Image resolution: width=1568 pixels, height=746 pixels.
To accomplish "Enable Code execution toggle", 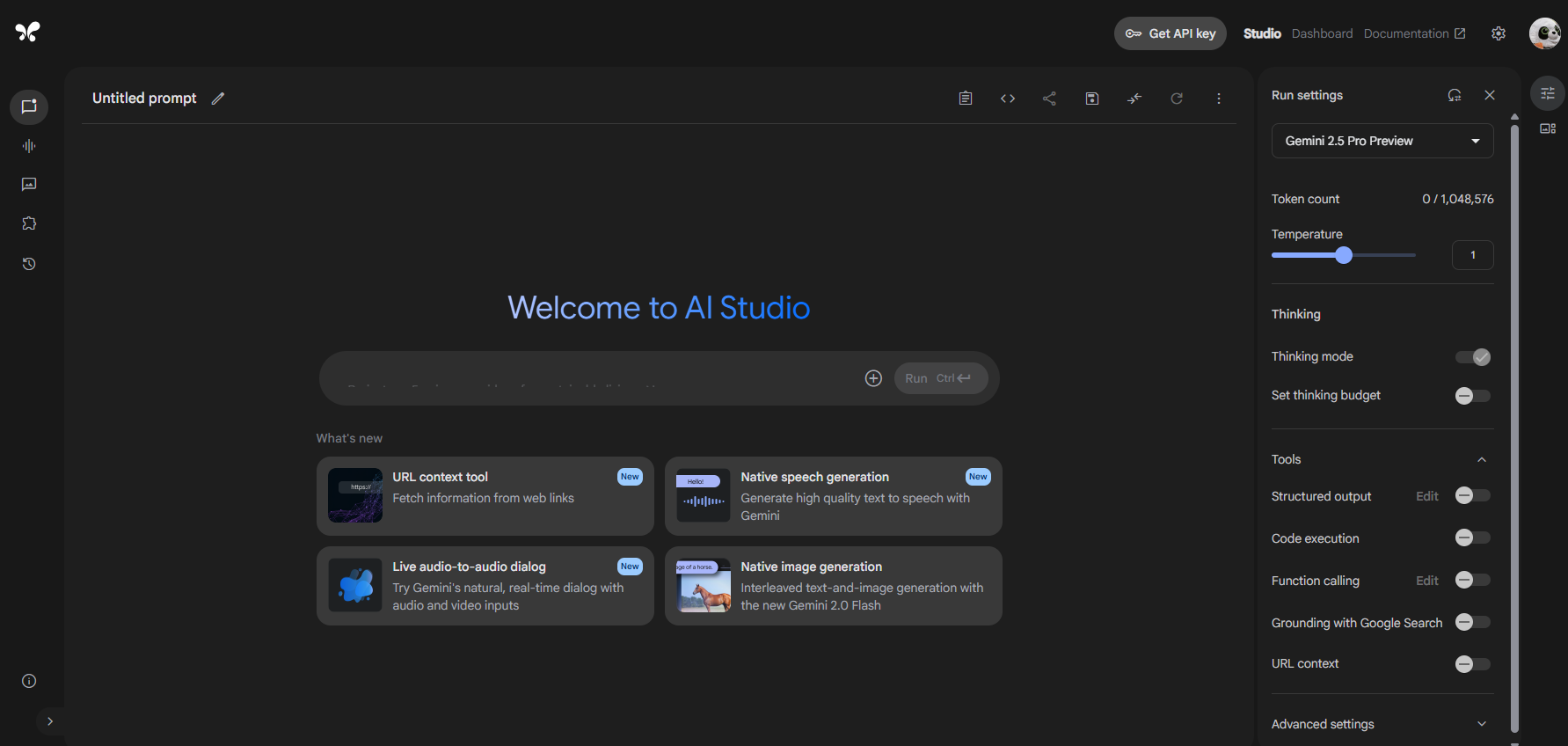I will pos(1473,538).
